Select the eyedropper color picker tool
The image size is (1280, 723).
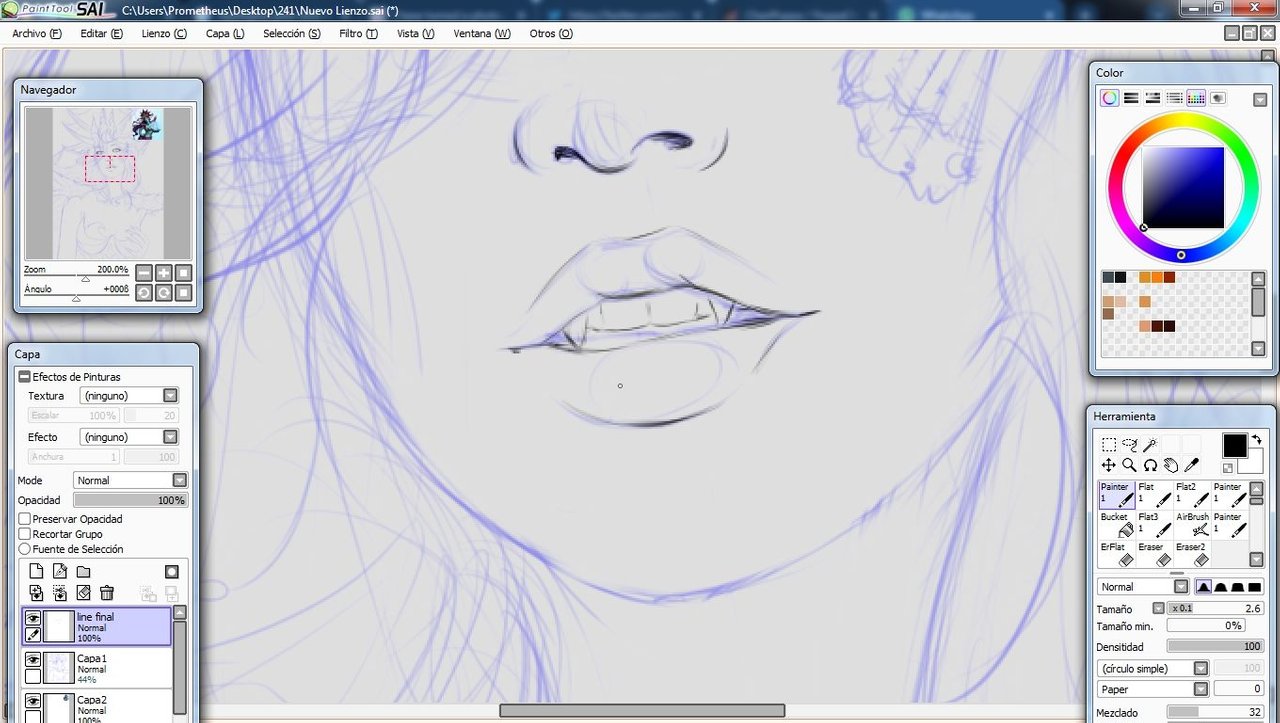point(1192,465)
